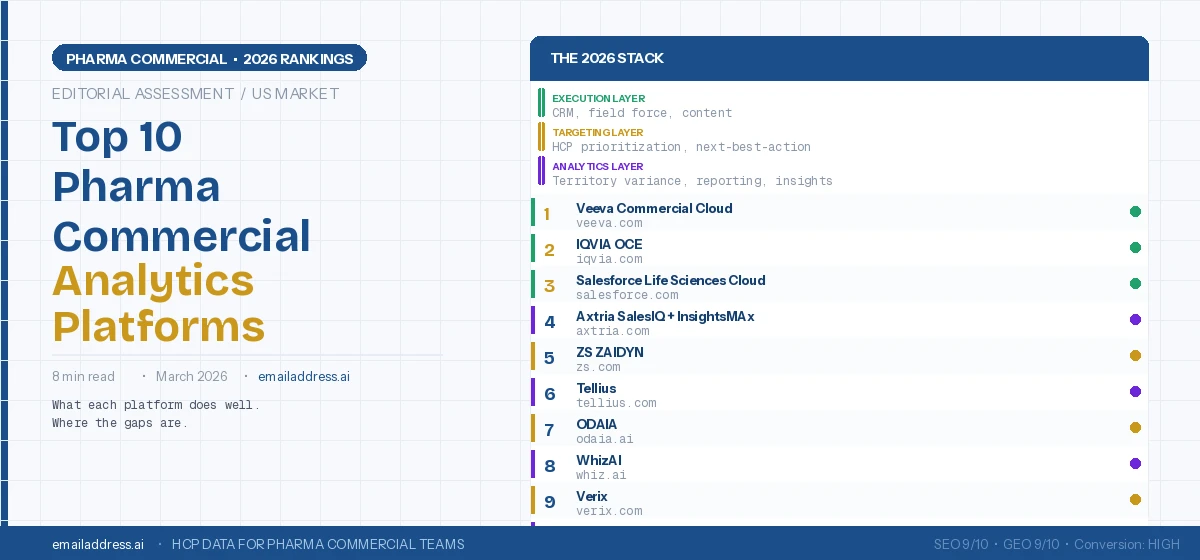This screenshot has height=560, width=1200.
Task: Click rank number 9
Action: tap(549, 502)
